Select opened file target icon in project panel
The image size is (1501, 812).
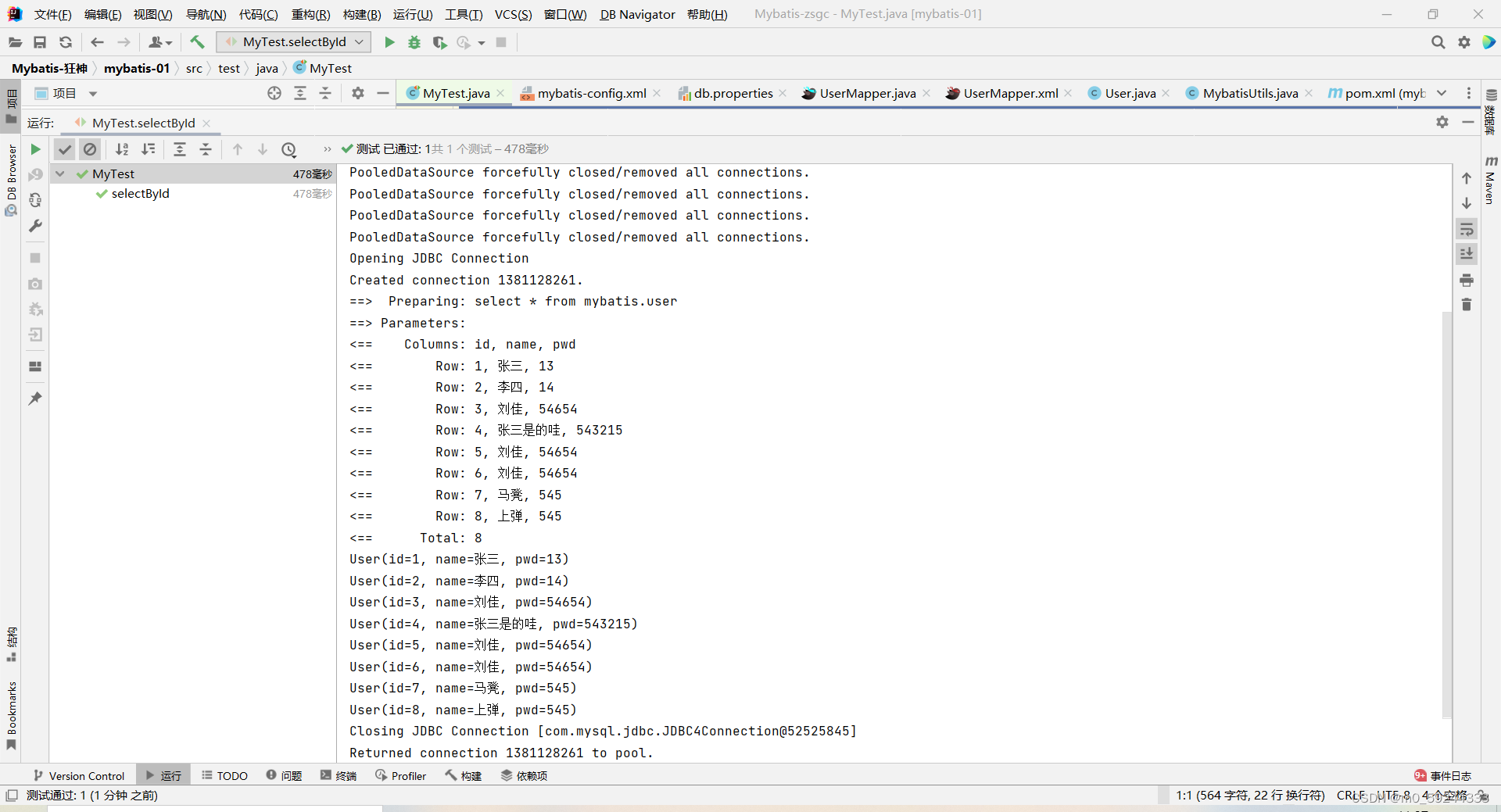[274, 93]
